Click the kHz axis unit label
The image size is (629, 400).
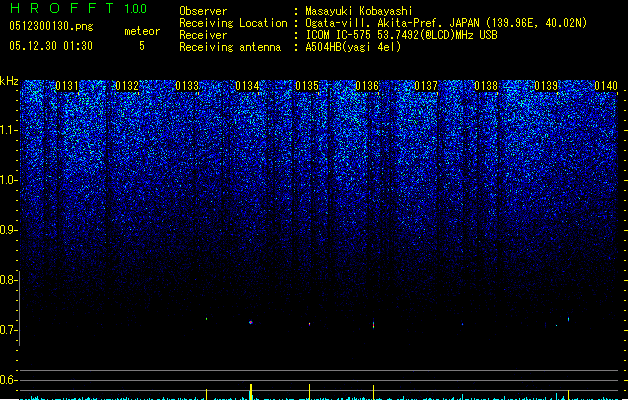(x=9, y=81)
